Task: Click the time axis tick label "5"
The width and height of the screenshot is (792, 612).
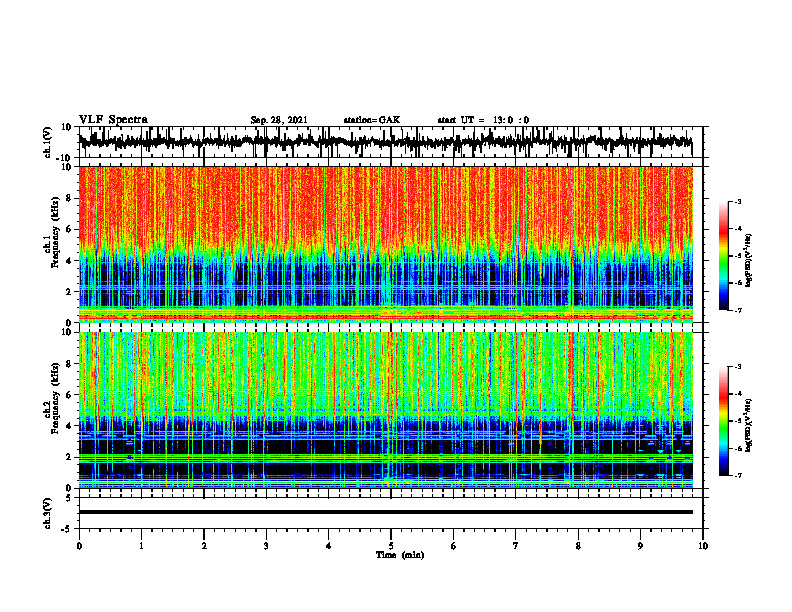Action: click(x=391, y=546)
